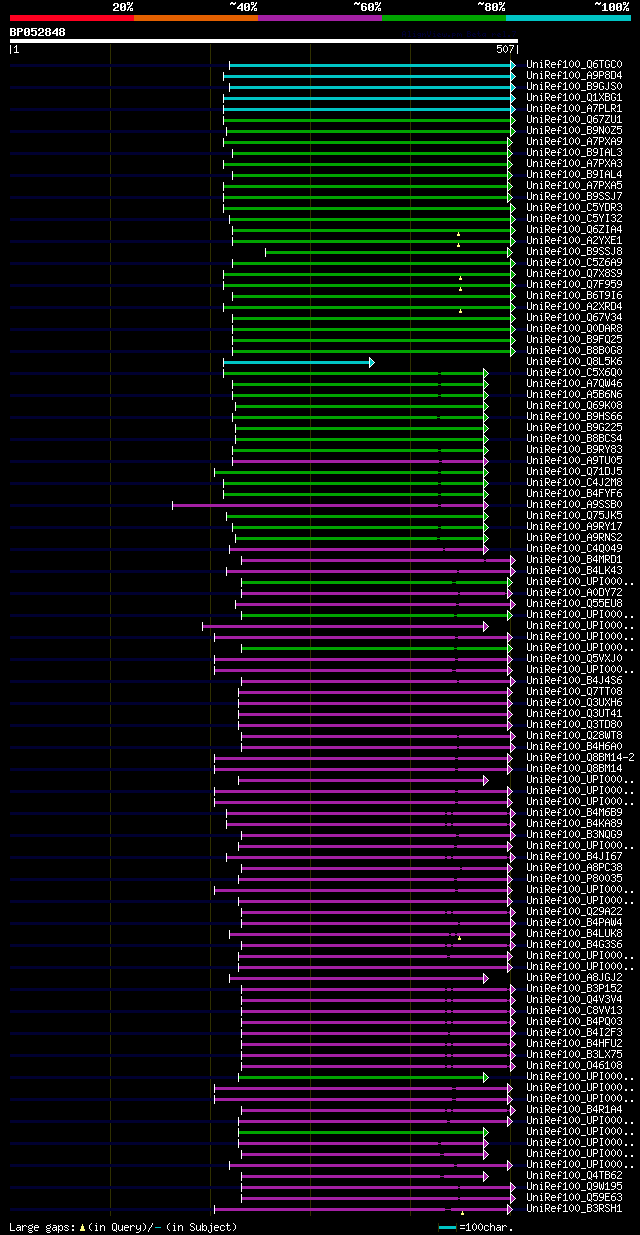Select hit label UniRef100_C5YDR3
640x1235 pixels.
[574, 207]
